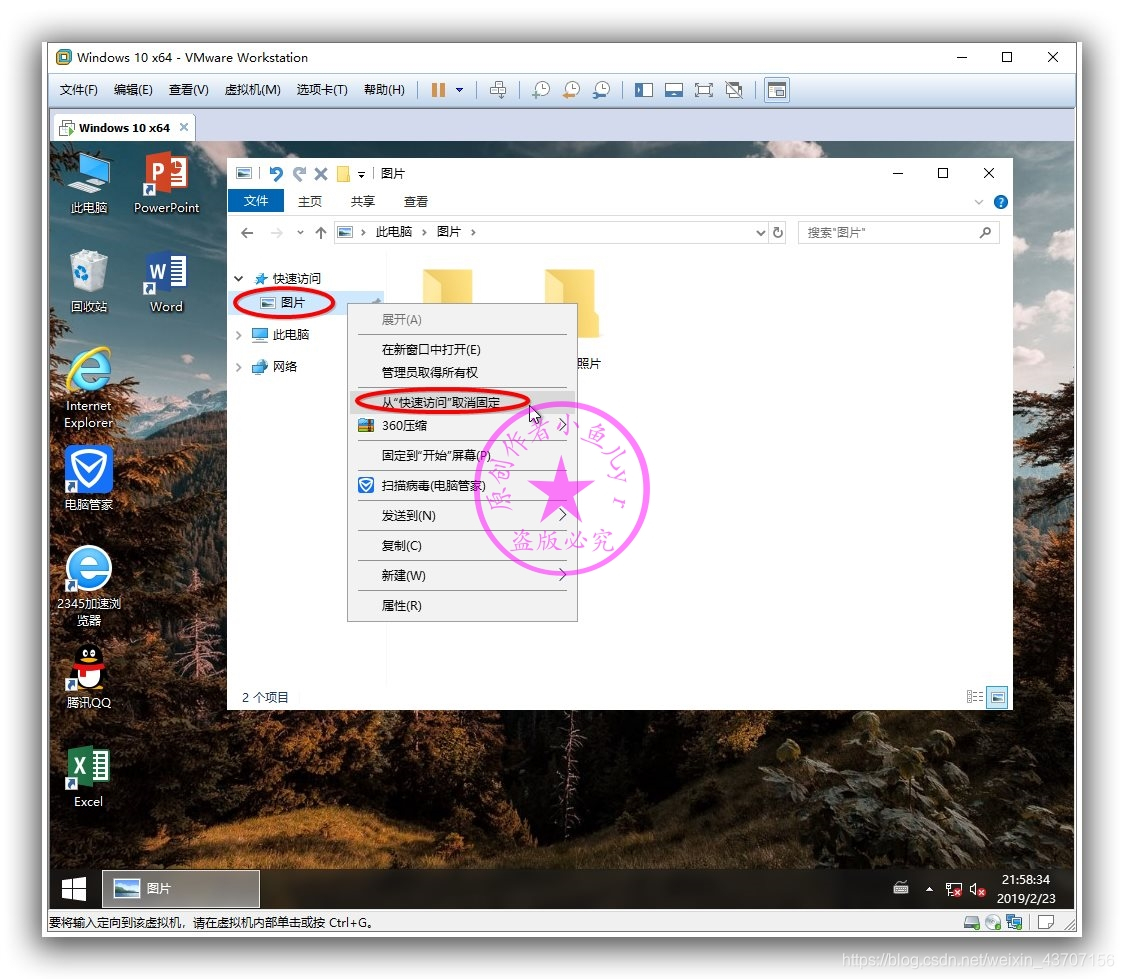This screenshot has width=1124, height=979.
Task: Pause the virtual machine
Action: (438, 90)
